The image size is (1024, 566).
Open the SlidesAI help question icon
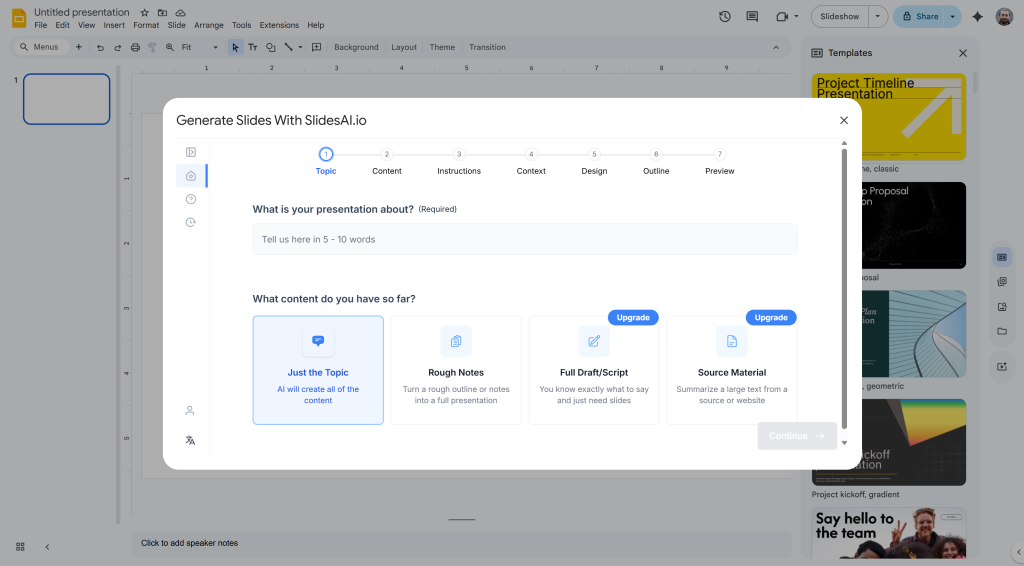click(x=191, y=199)
